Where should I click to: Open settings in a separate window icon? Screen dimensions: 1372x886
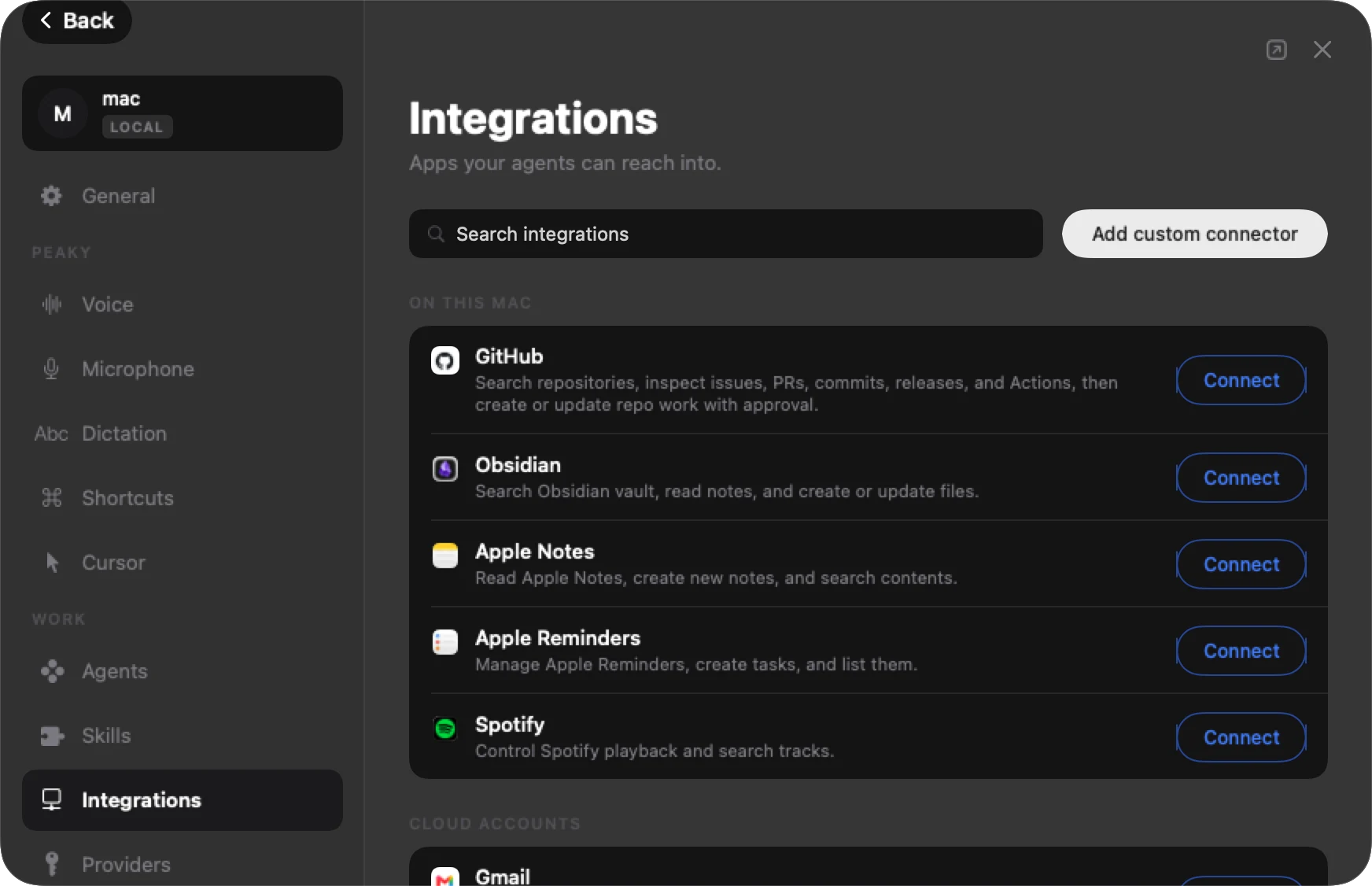point(1277,50)
